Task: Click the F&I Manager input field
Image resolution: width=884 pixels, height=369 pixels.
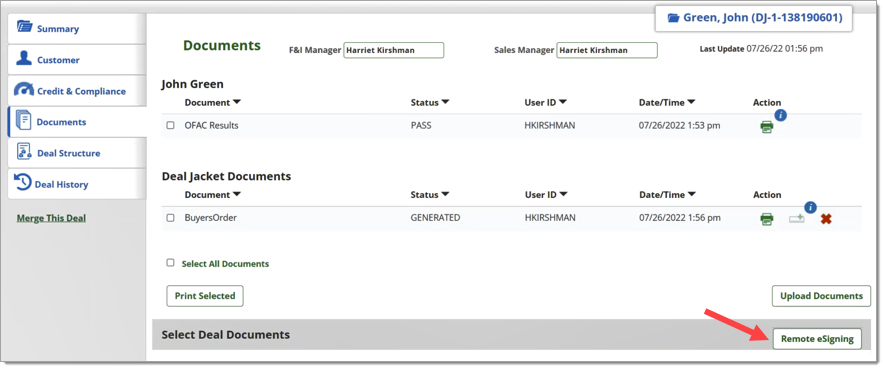Action: (394, 50)
